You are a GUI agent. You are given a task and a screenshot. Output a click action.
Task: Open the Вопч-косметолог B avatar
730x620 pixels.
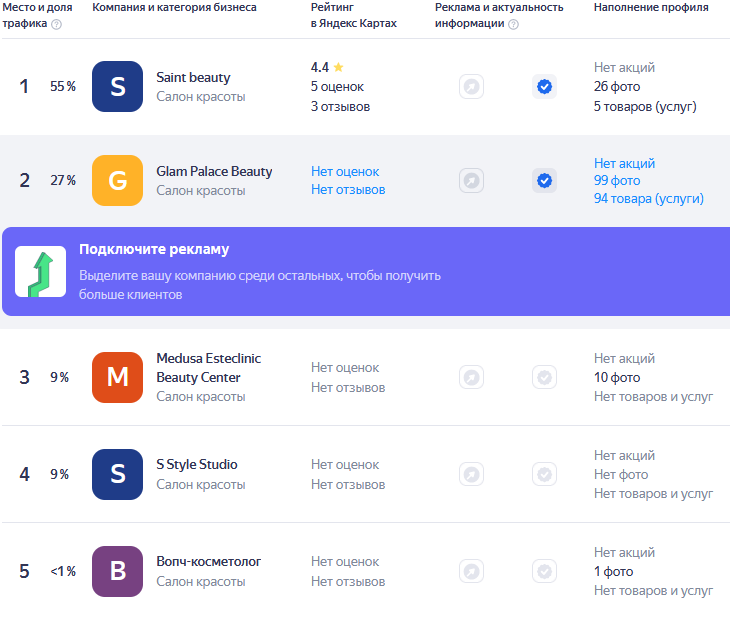click(117, 572)
